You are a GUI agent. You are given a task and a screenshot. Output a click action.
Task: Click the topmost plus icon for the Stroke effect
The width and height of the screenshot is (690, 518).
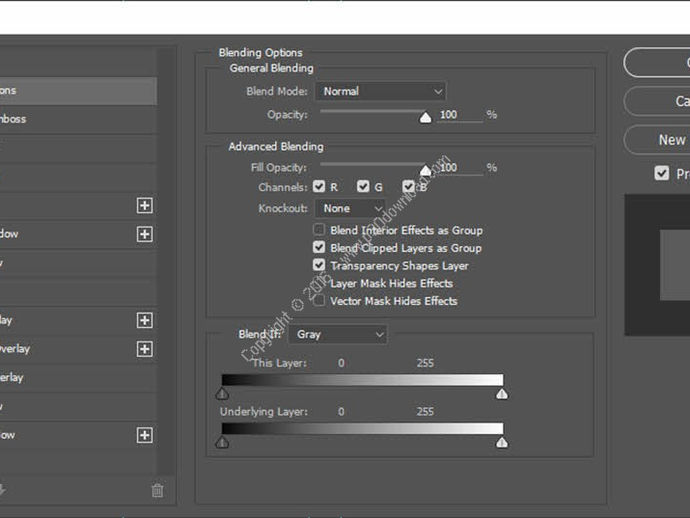click(x=144, y=206)
